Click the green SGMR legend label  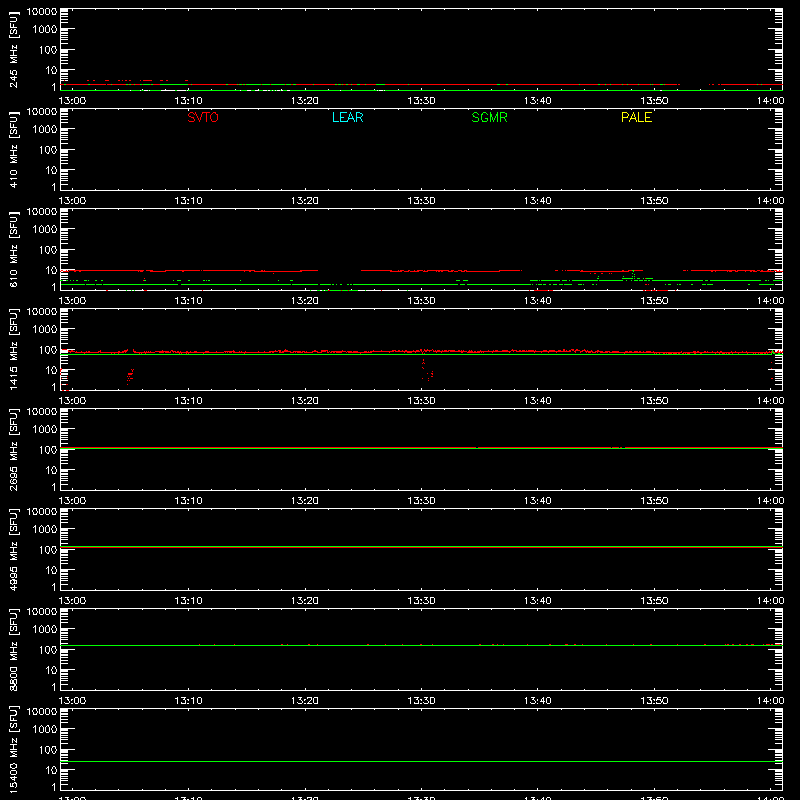click(x=489, y=117)
